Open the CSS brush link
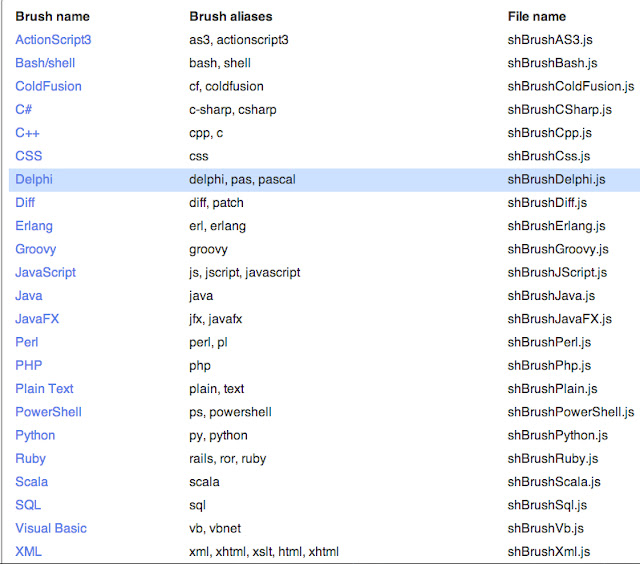The image size is (640, 564). pos(29,156)
